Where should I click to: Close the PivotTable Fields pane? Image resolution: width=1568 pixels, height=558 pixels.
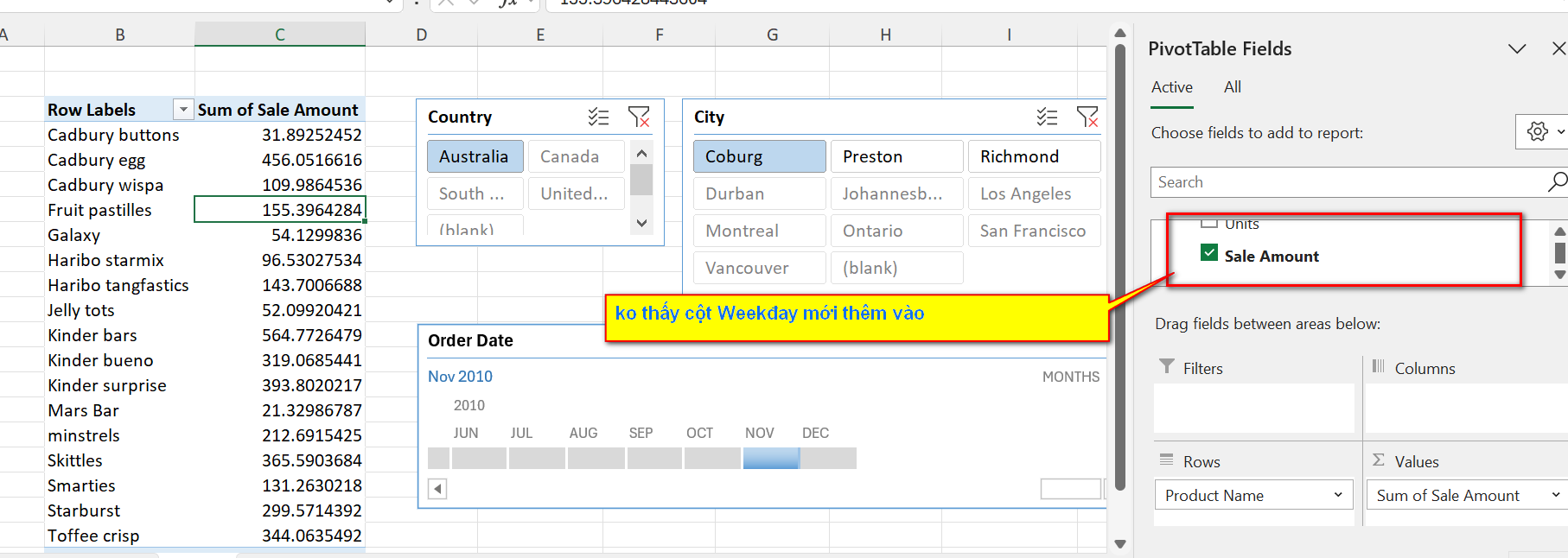point(1558,48)
